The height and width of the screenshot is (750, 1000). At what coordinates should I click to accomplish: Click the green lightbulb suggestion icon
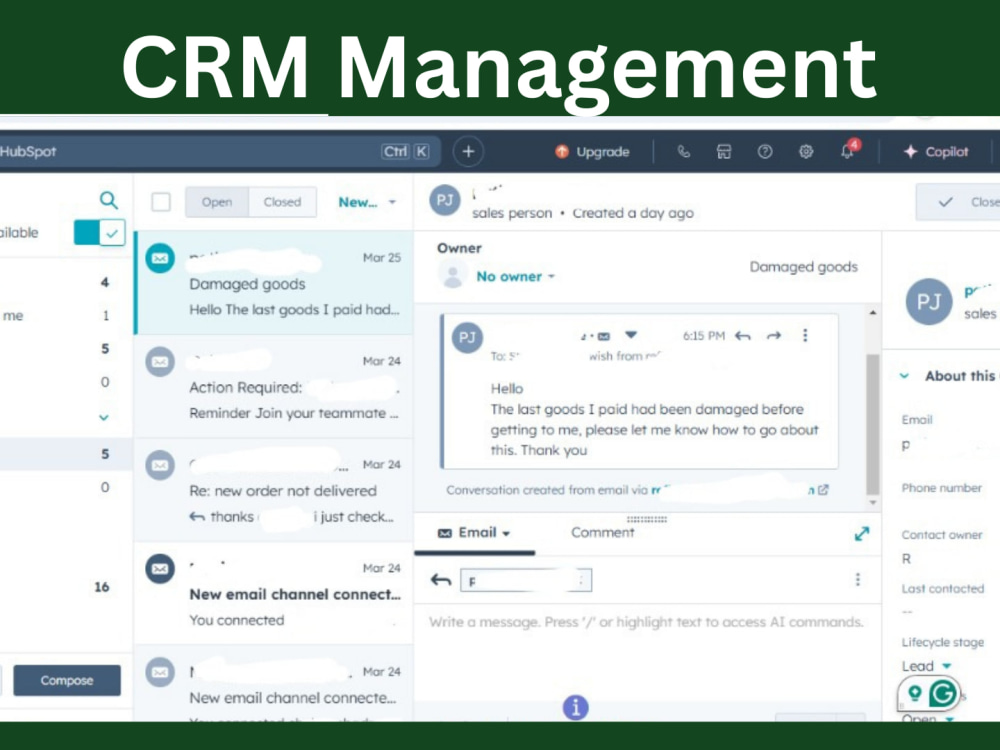[x=915, y=693]
